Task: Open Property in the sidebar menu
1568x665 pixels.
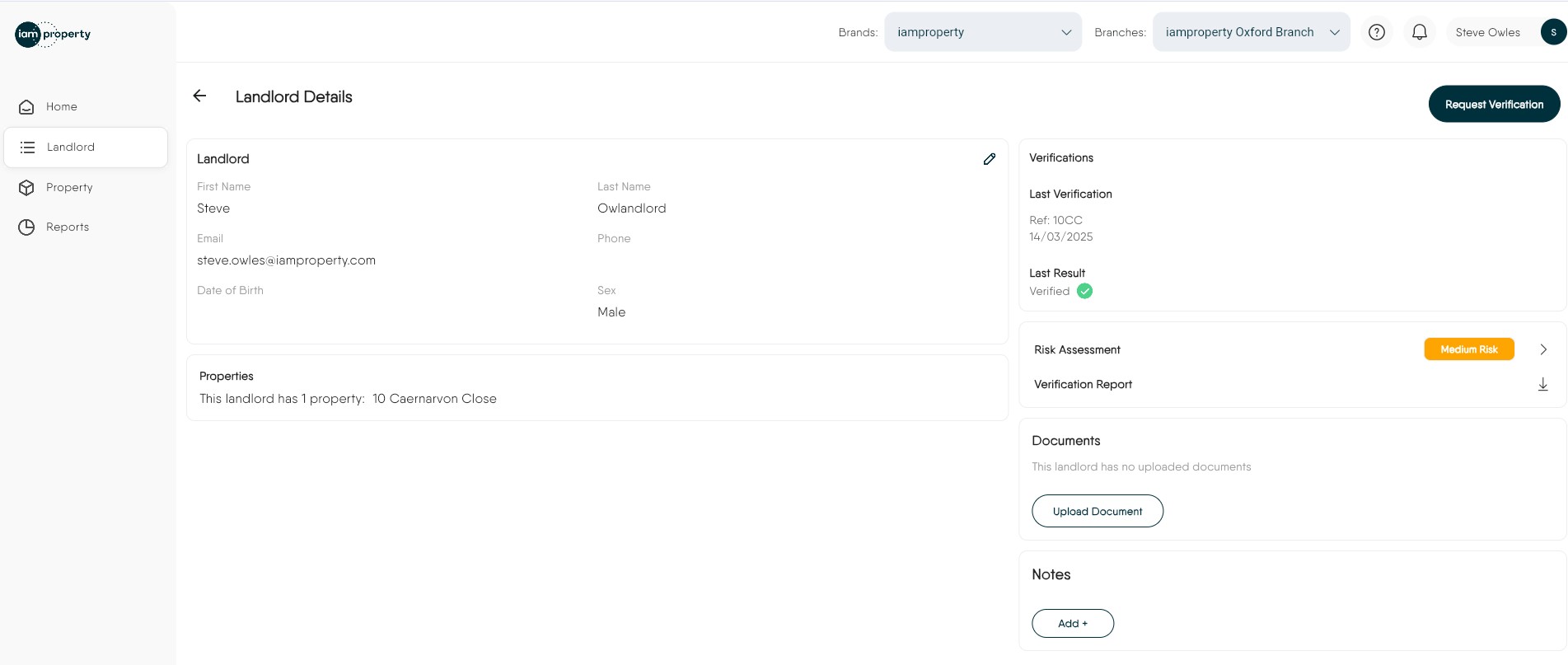Action: point(69,188)
